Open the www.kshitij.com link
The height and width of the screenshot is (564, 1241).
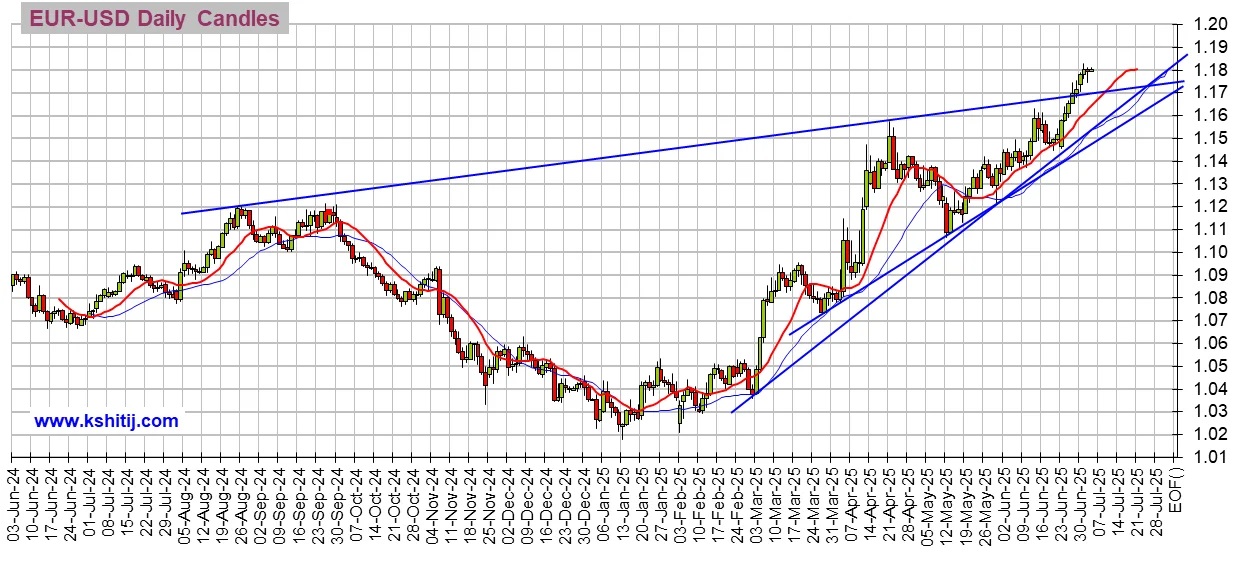(x=107, y=421)
